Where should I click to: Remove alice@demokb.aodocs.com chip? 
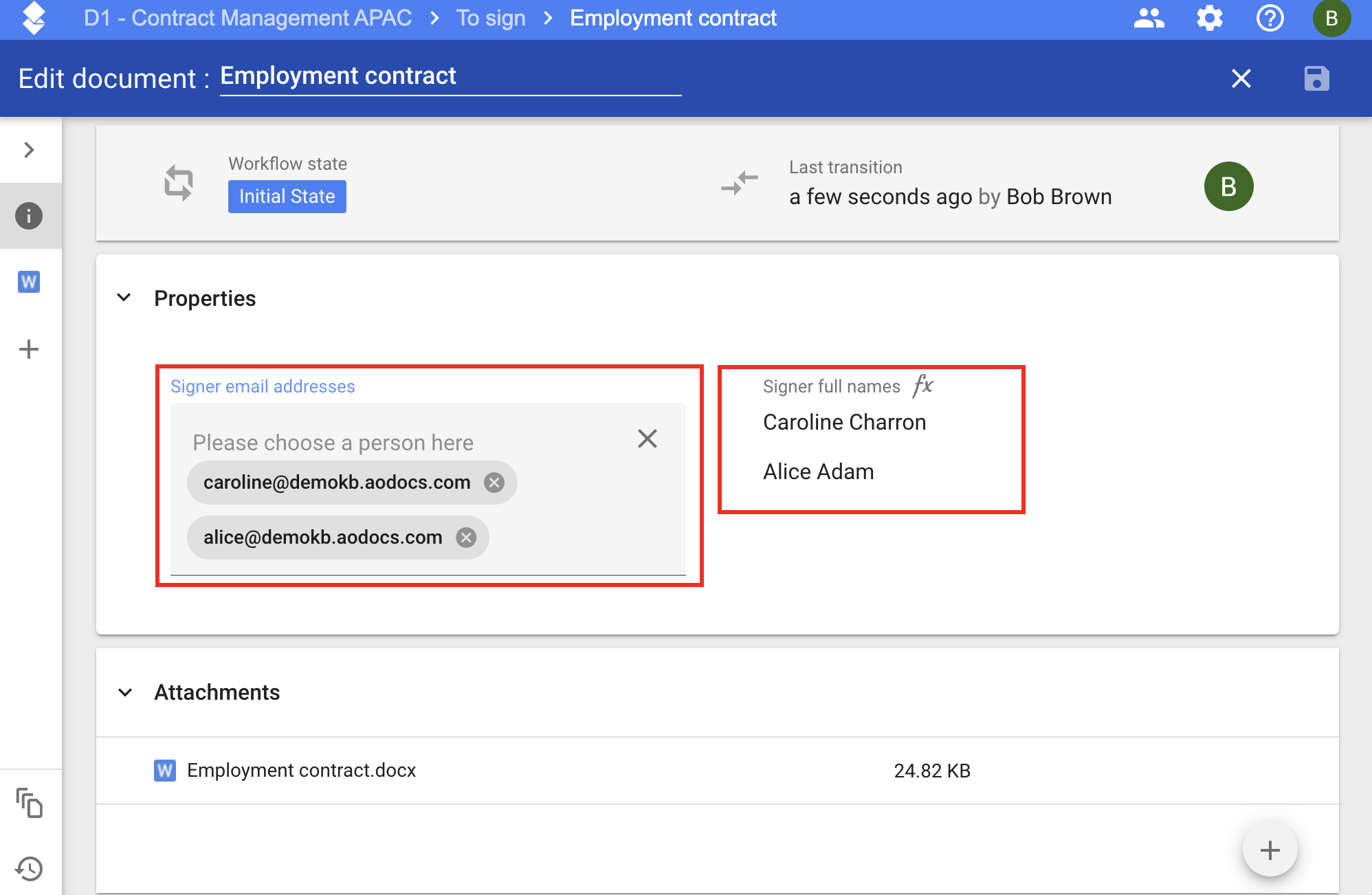point(466,538)
